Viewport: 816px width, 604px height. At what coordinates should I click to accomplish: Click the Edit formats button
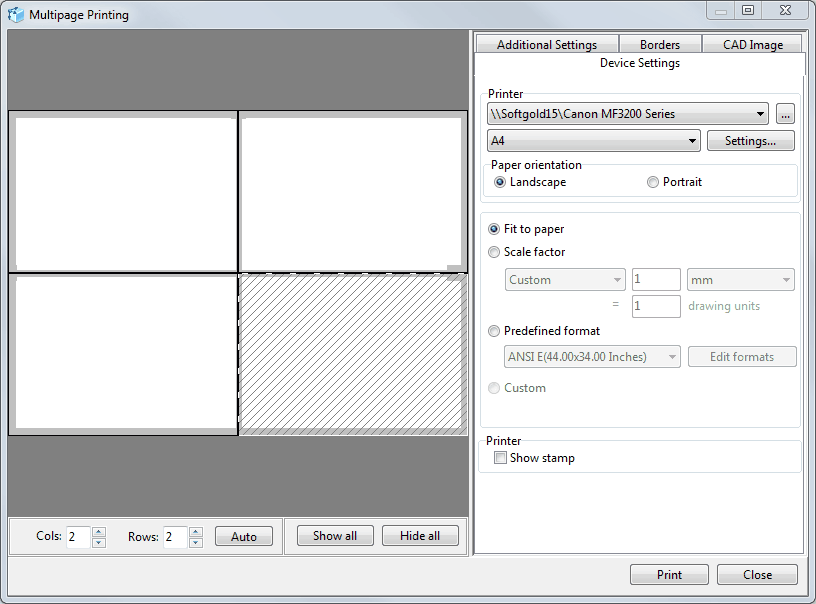coord(742,357)
